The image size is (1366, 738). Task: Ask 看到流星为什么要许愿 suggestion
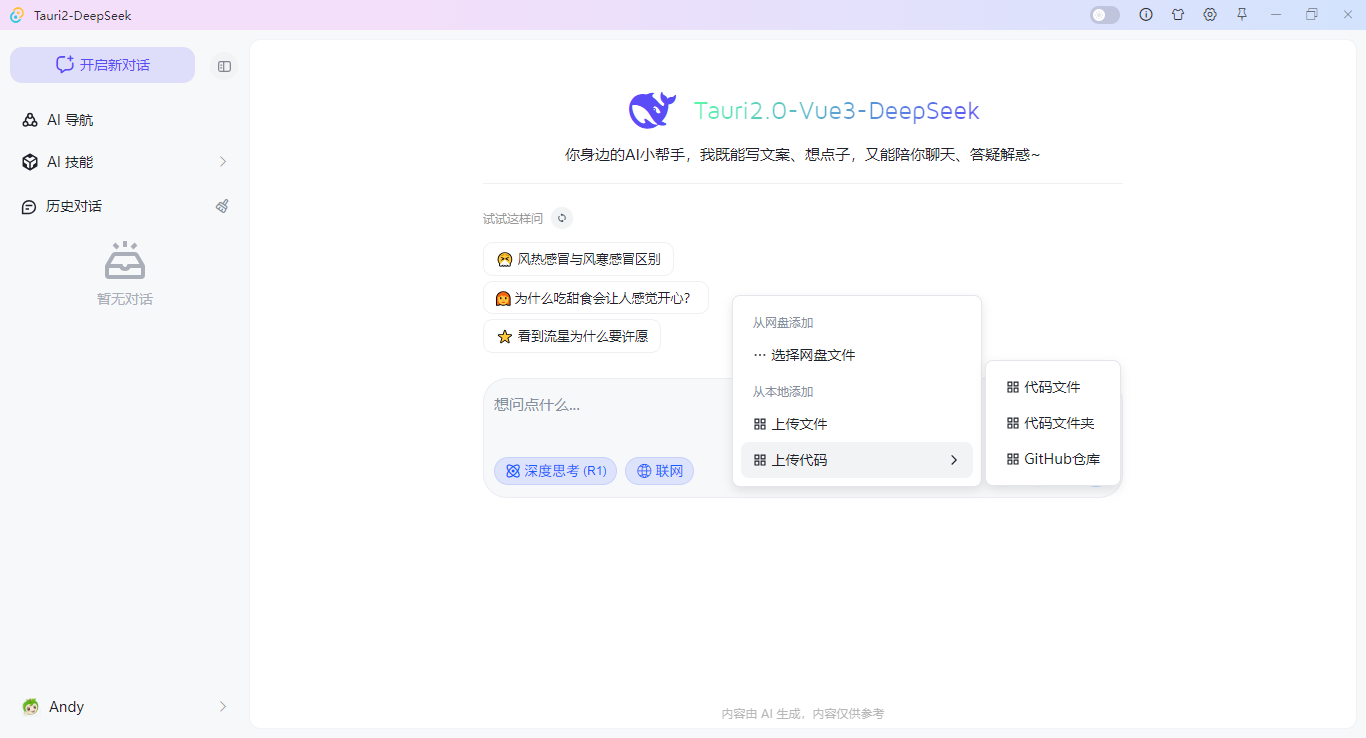(x=572, y=337)
